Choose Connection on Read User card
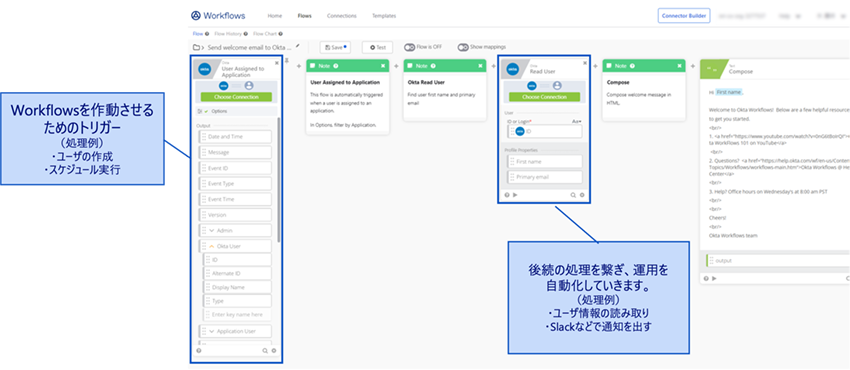 coord(544,96)
